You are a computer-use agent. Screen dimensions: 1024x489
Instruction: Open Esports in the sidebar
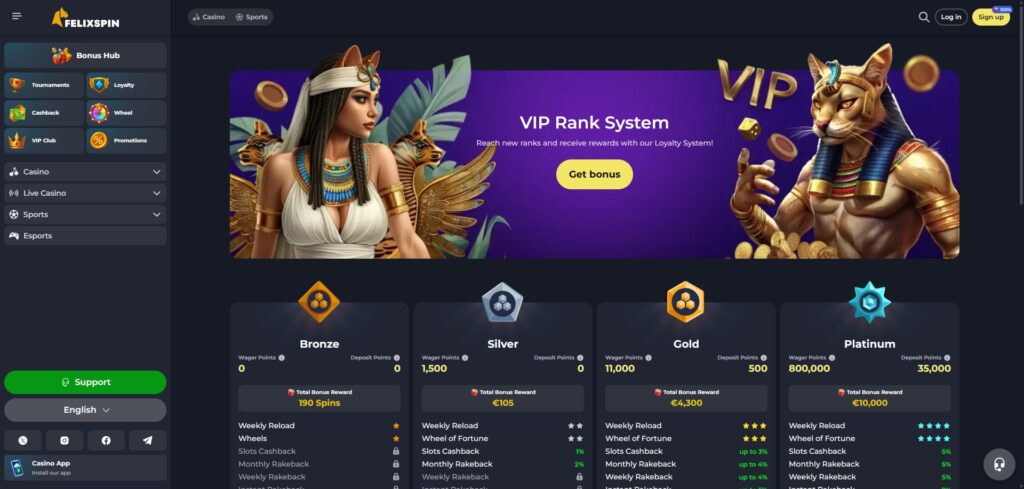point(85,236)
